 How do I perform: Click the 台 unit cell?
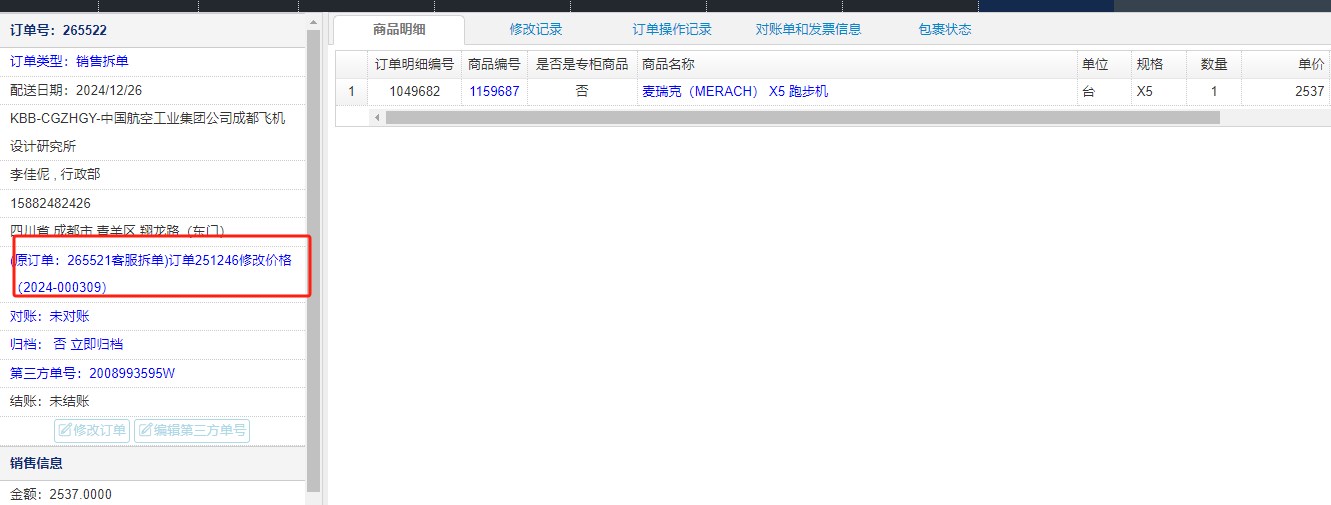pyautogui.click(x=1104, y=91)
